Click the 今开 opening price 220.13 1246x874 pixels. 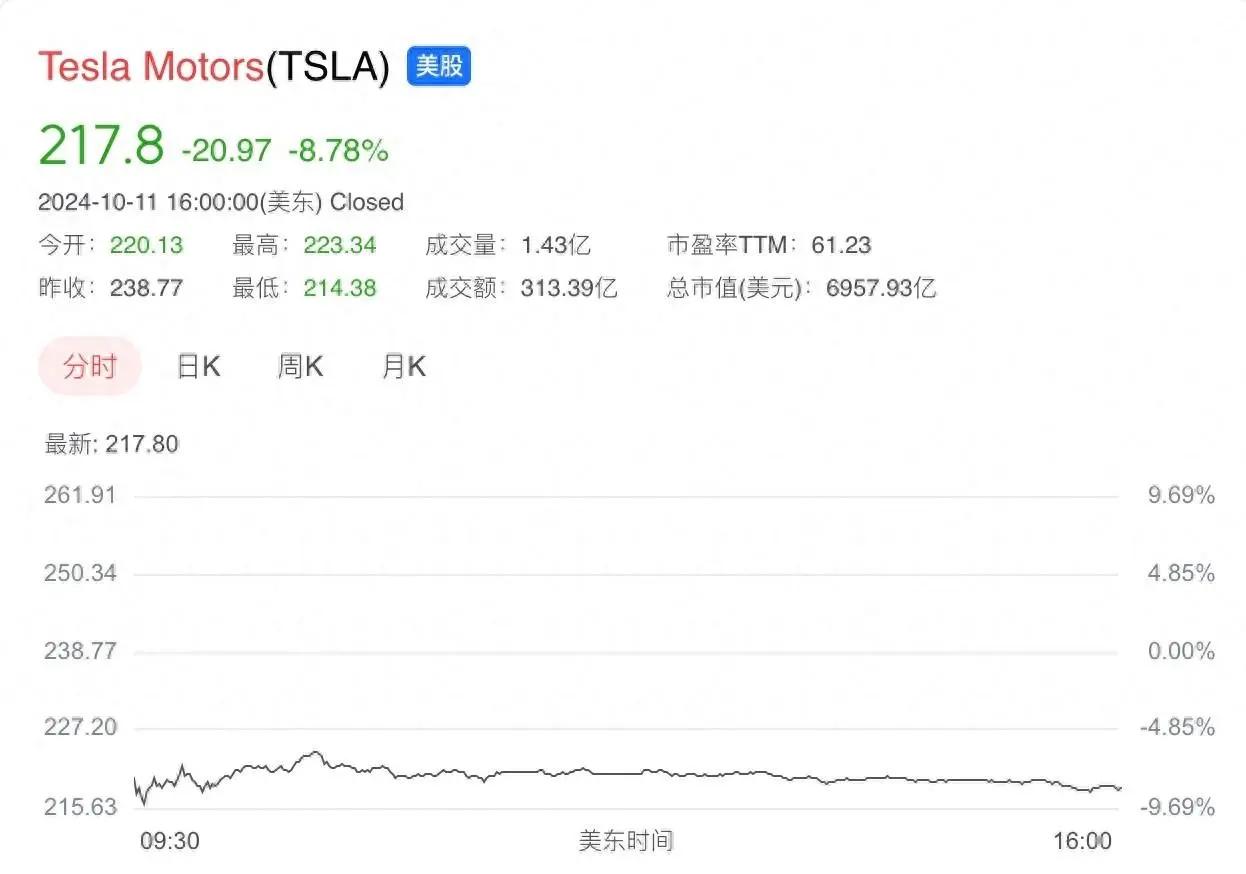147,245
